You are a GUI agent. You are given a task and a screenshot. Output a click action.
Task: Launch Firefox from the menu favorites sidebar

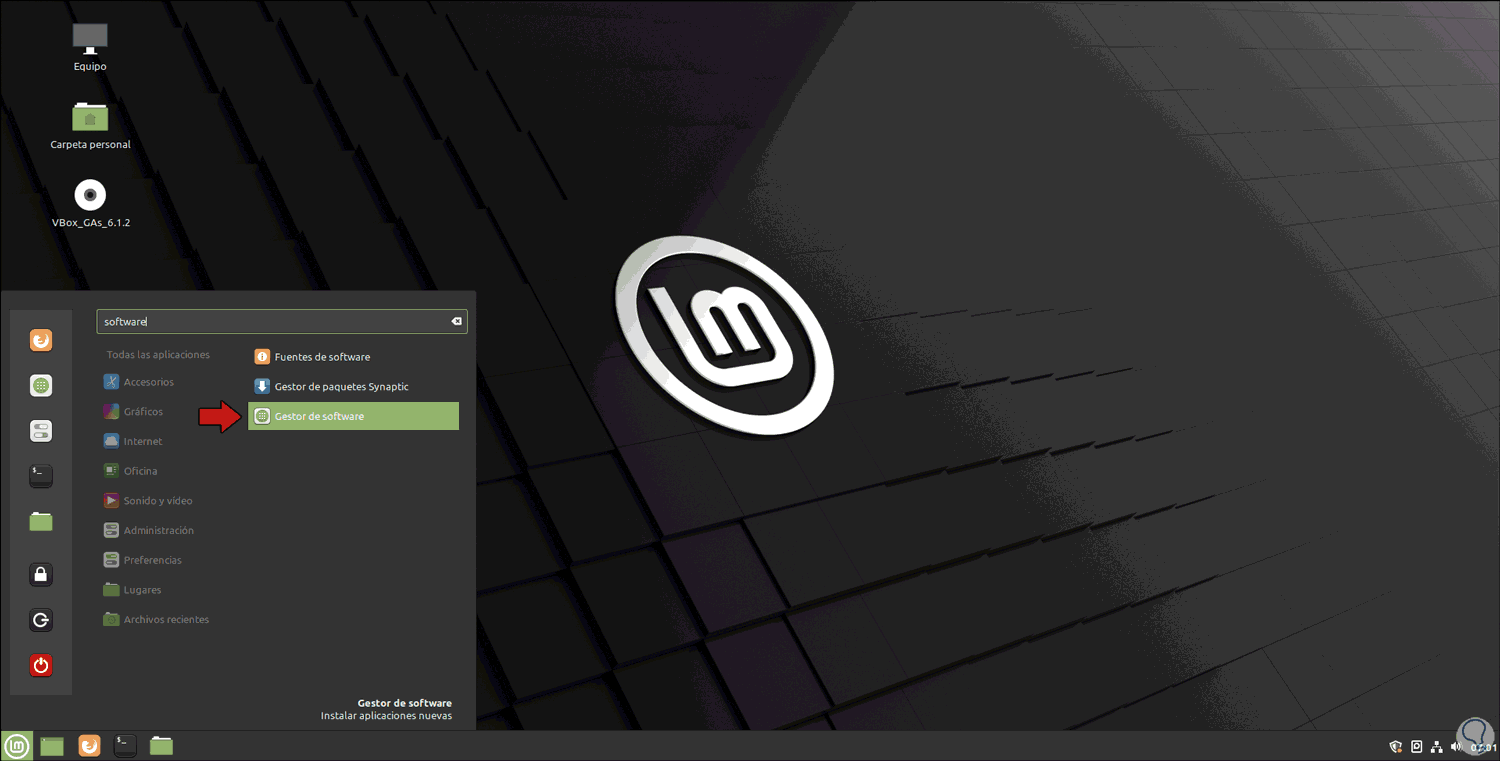coord(41,341)
